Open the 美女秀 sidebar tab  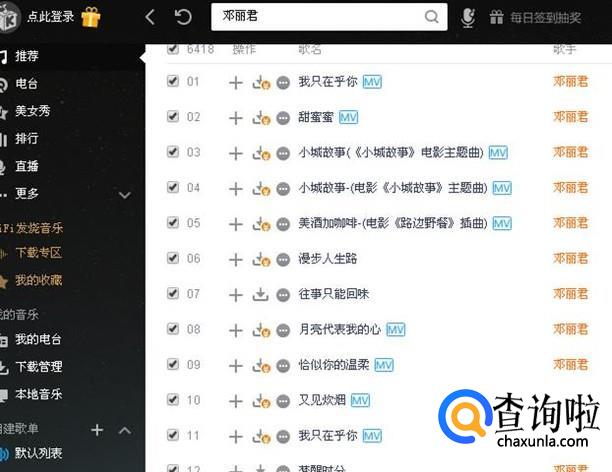coord(32,111)
